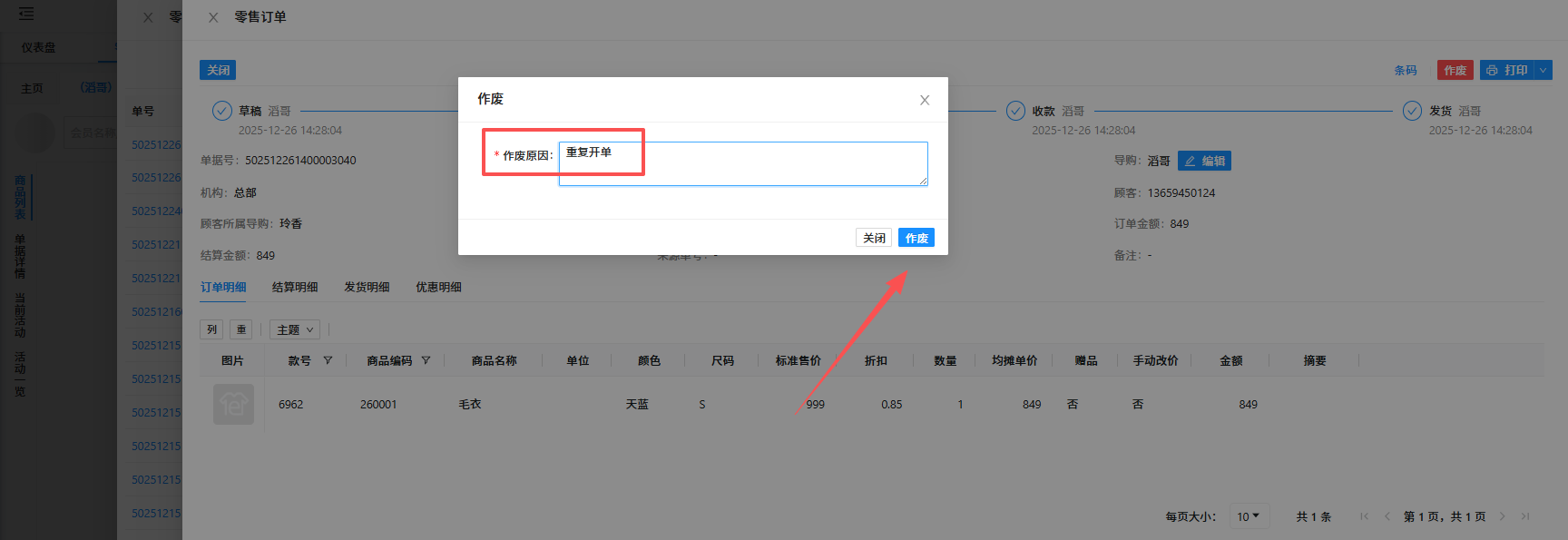Open the 主题 dropdown

pyautogui.click(x=295, y=329)
